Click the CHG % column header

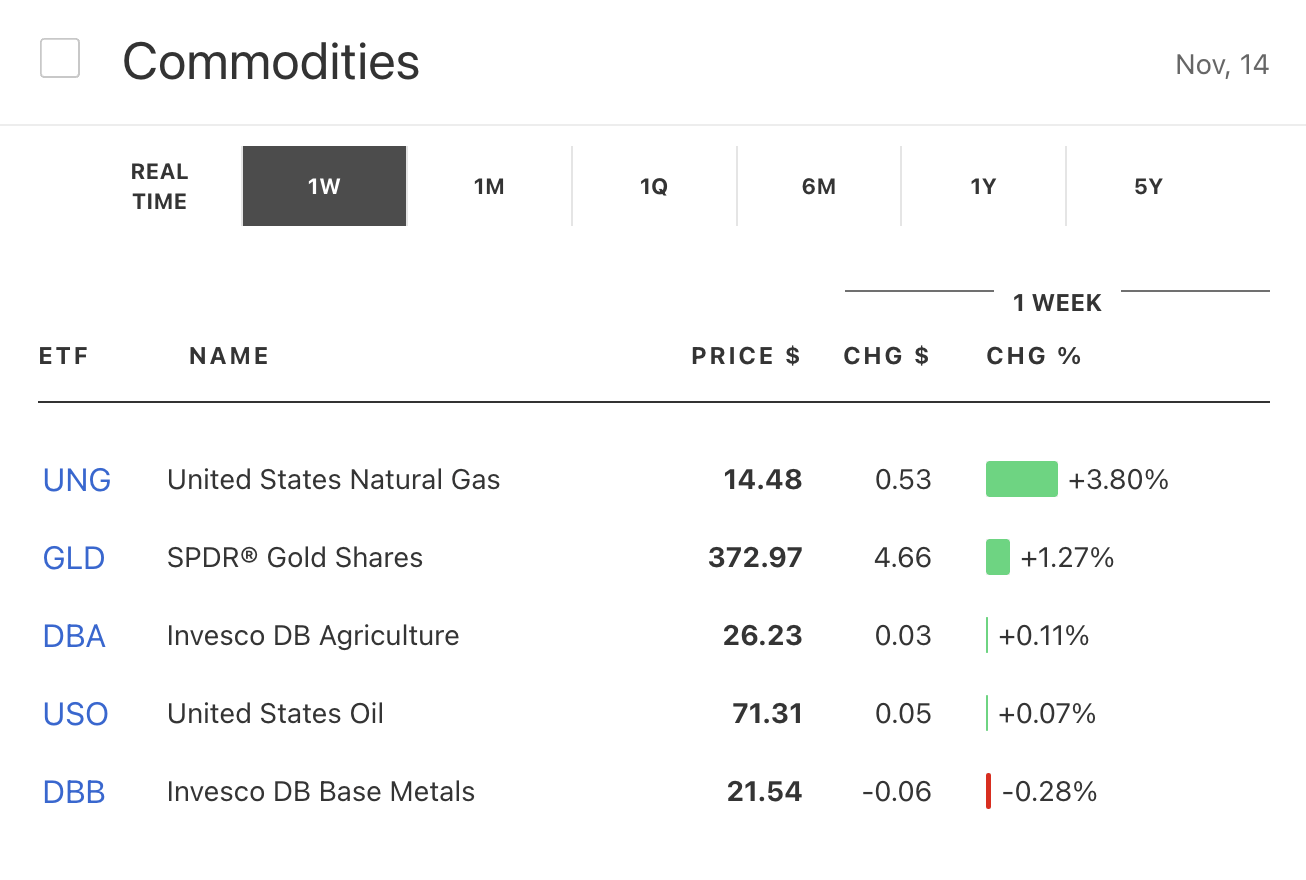tap(1034, 356)
